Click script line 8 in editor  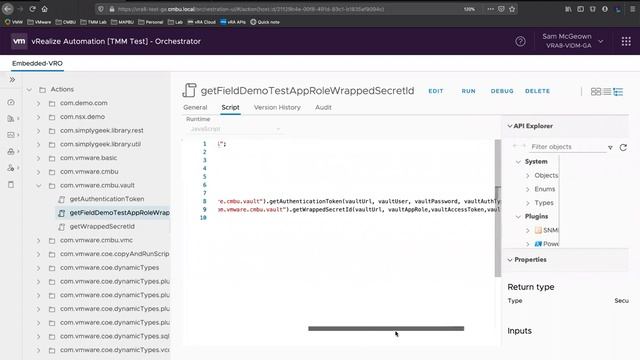(358, 201)
